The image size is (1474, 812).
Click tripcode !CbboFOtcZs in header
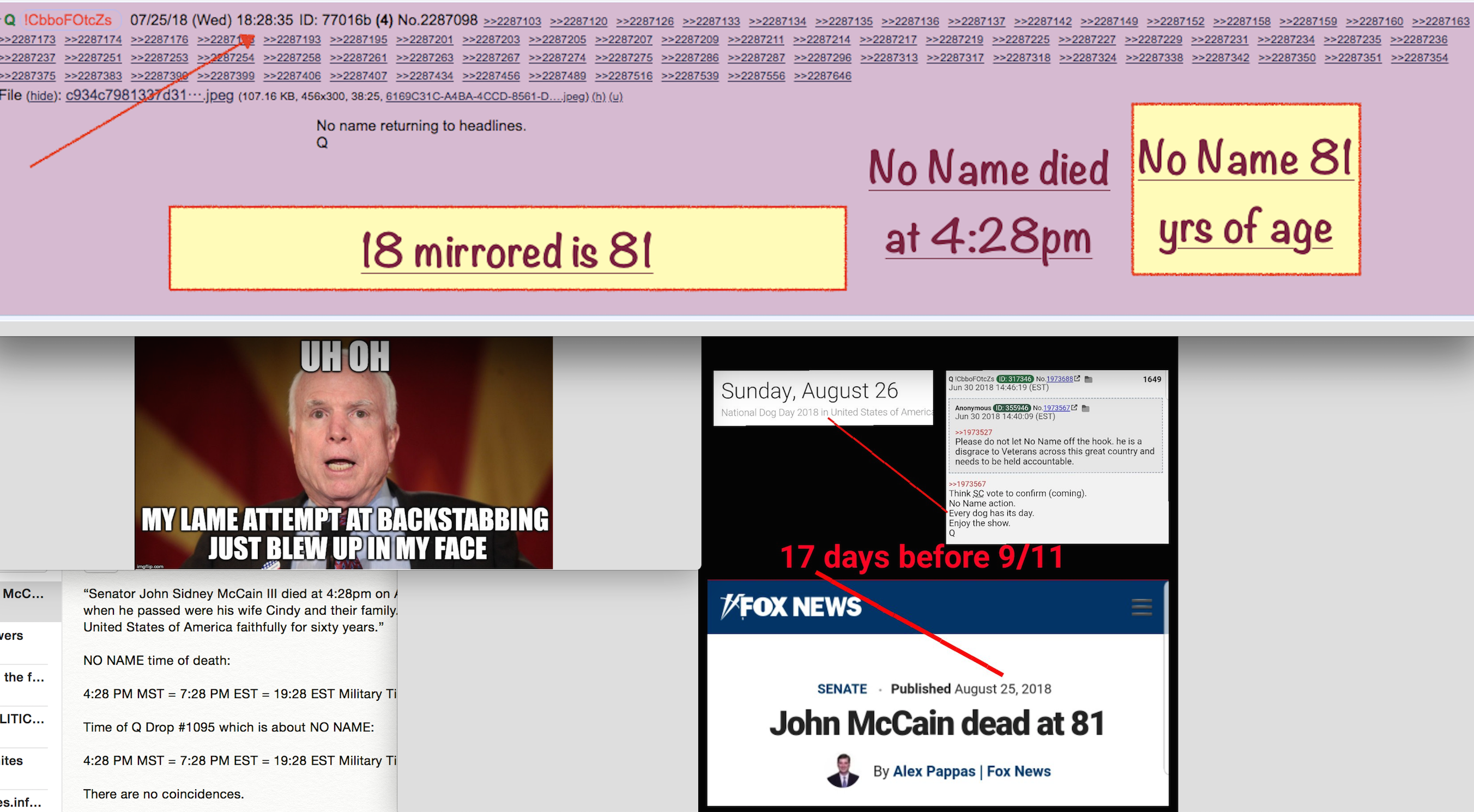coord(68,20)
